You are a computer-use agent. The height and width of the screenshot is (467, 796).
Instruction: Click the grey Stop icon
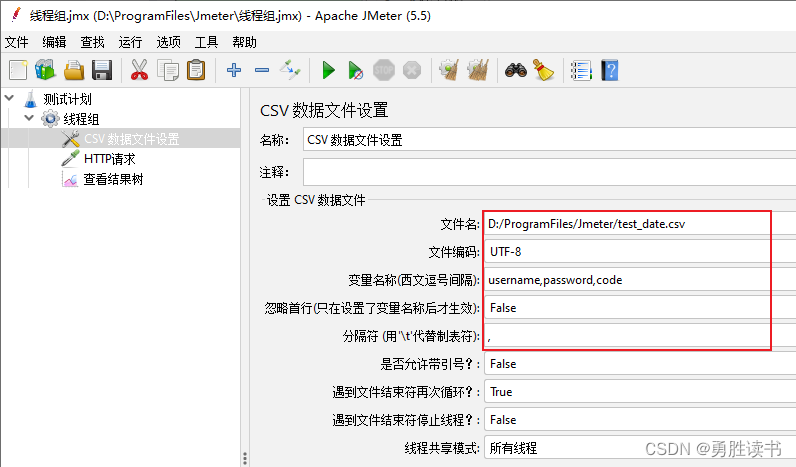click(384, 70)
